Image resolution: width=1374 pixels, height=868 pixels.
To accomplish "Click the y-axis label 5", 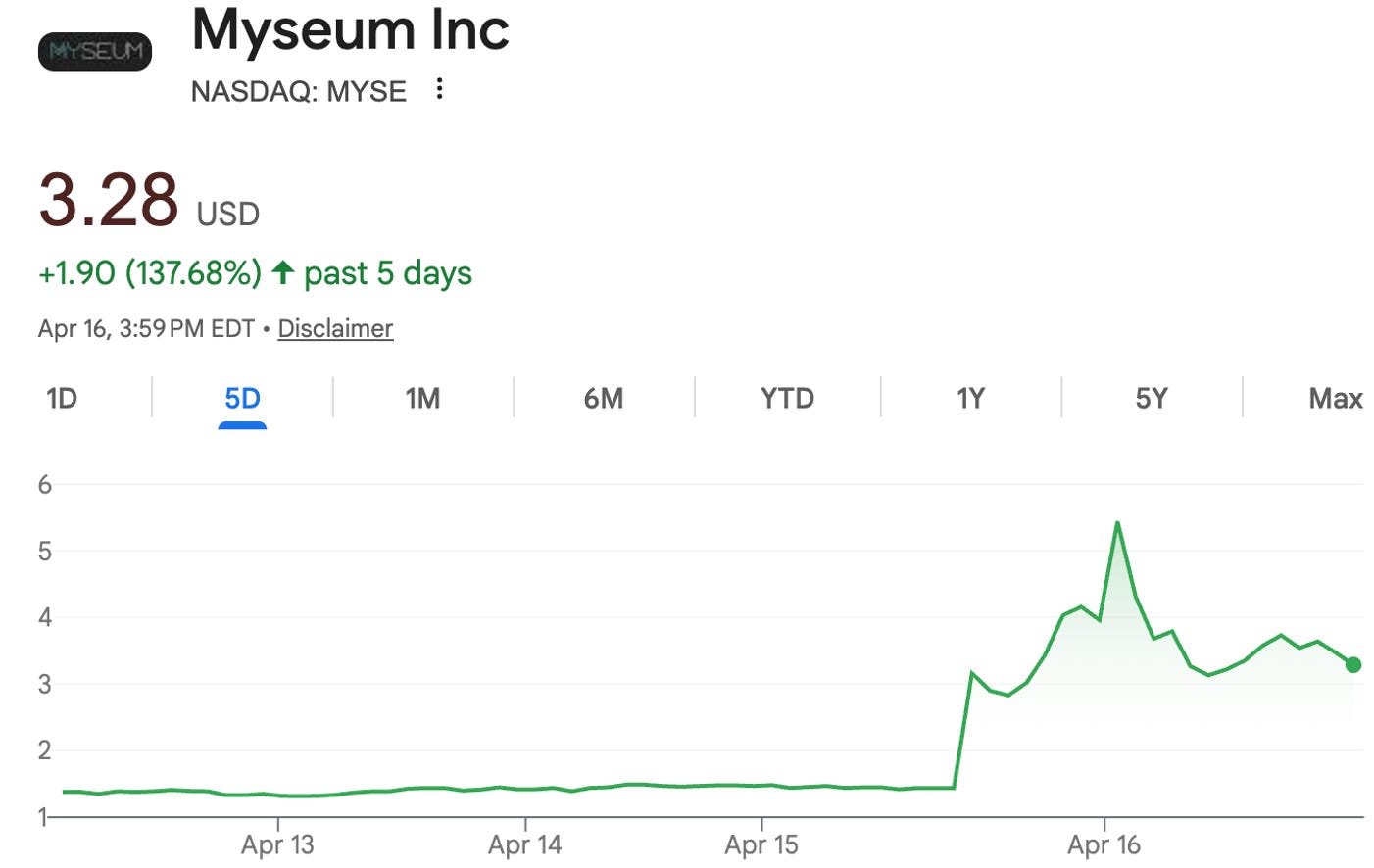I will (x=44, y=551).
